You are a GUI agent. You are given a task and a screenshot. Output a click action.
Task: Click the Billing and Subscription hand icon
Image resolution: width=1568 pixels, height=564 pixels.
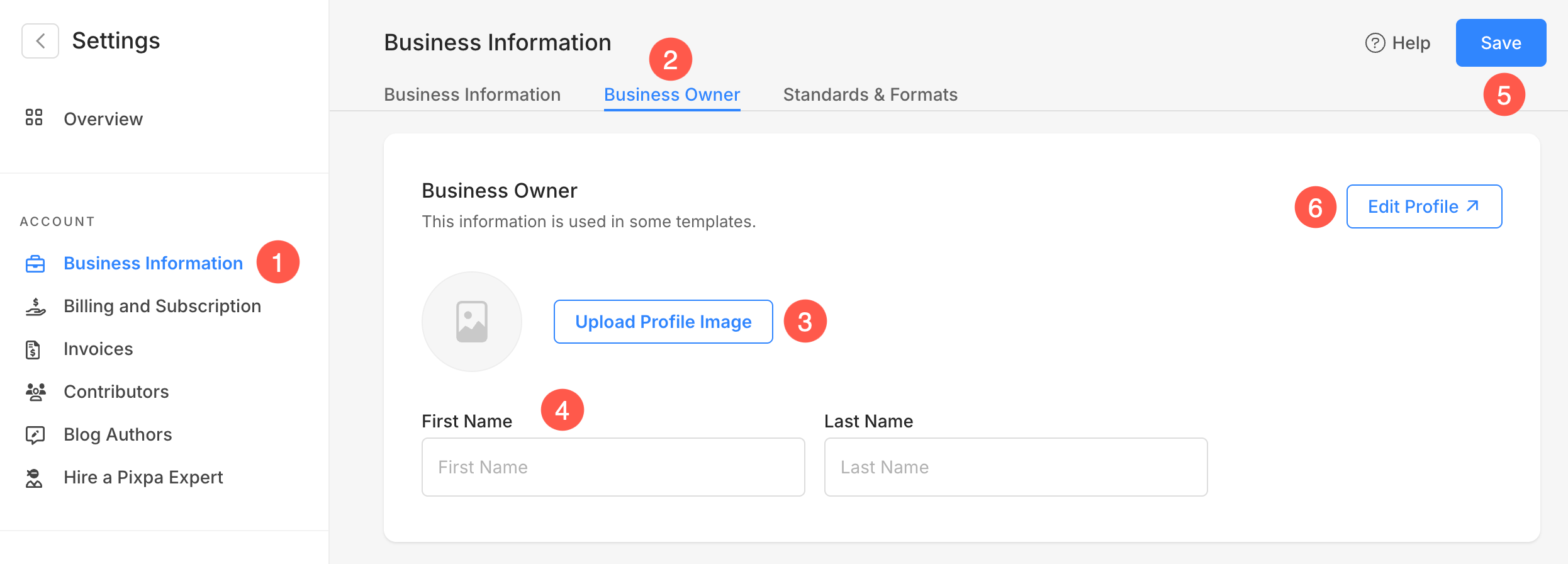(x=35, y=307)
